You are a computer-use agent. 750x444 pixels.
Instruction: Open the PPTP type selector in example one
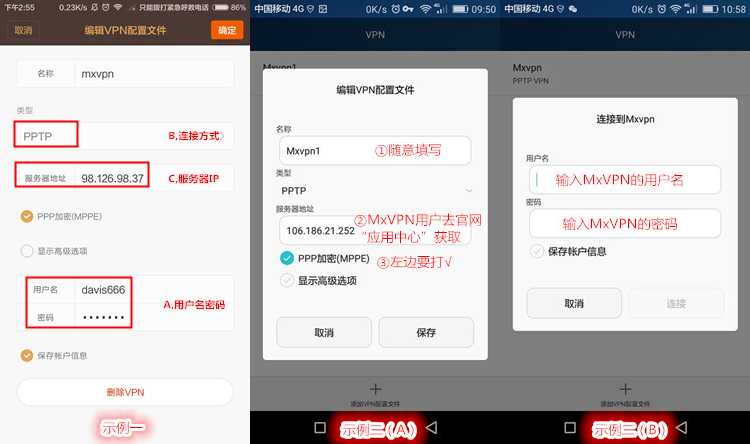point(125,136)
